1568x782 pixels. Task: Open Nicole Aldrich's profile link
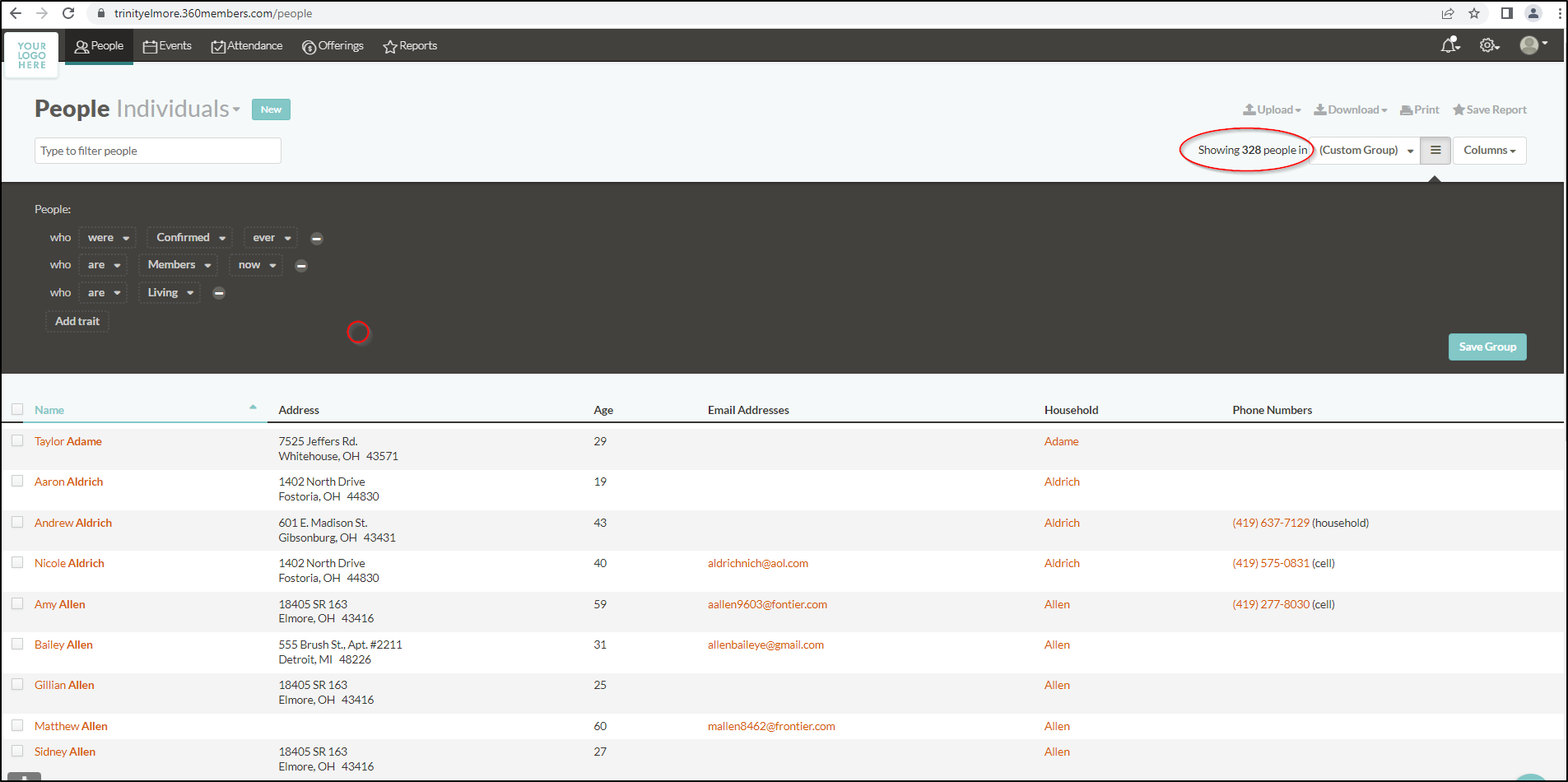point(69,563)
